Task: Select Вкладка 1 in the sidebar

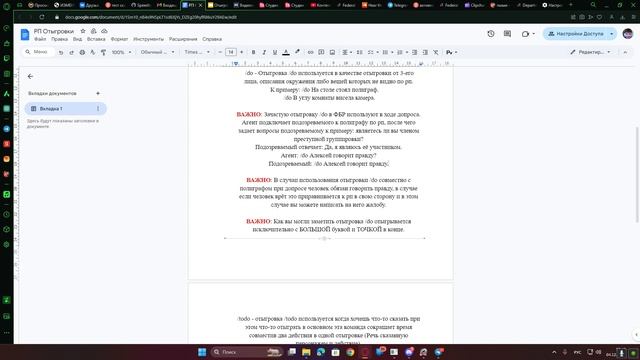Action: click(65, 109)
